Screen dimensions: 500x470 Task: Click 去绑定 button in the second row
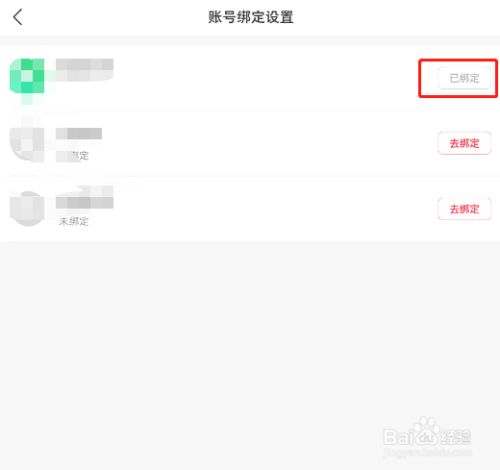[x=464, y=143]
